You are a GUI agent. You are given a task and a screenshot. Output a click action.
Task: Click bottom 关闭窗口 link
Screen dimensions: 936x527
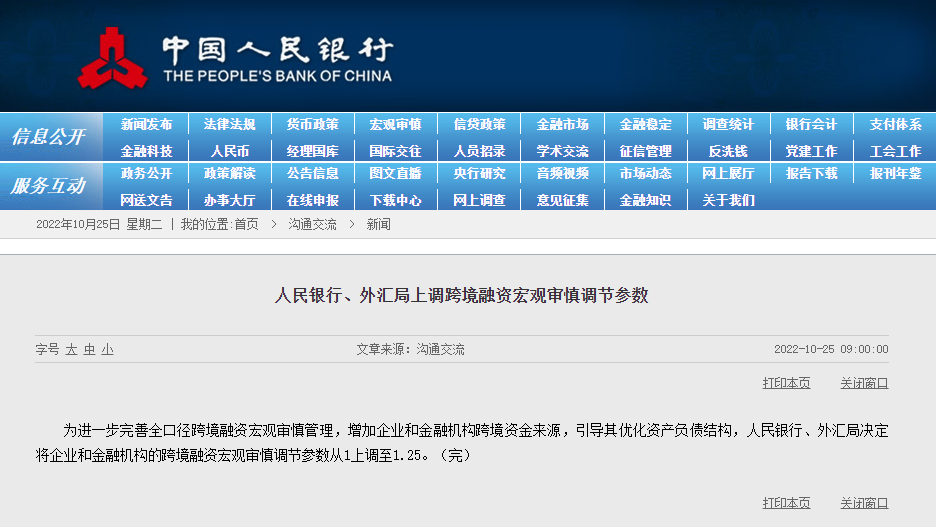tap(864, 503)
